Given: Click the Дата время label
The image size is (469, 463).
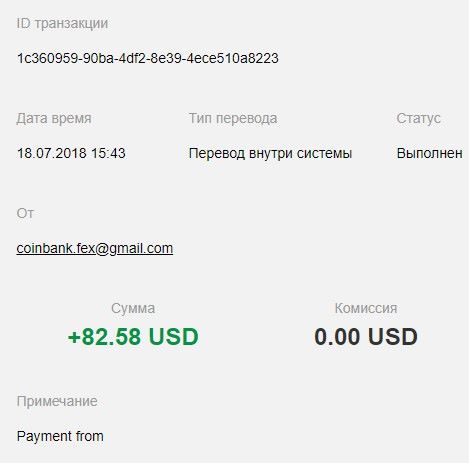Looking at the screenshot, I should [x=54, y=119].
